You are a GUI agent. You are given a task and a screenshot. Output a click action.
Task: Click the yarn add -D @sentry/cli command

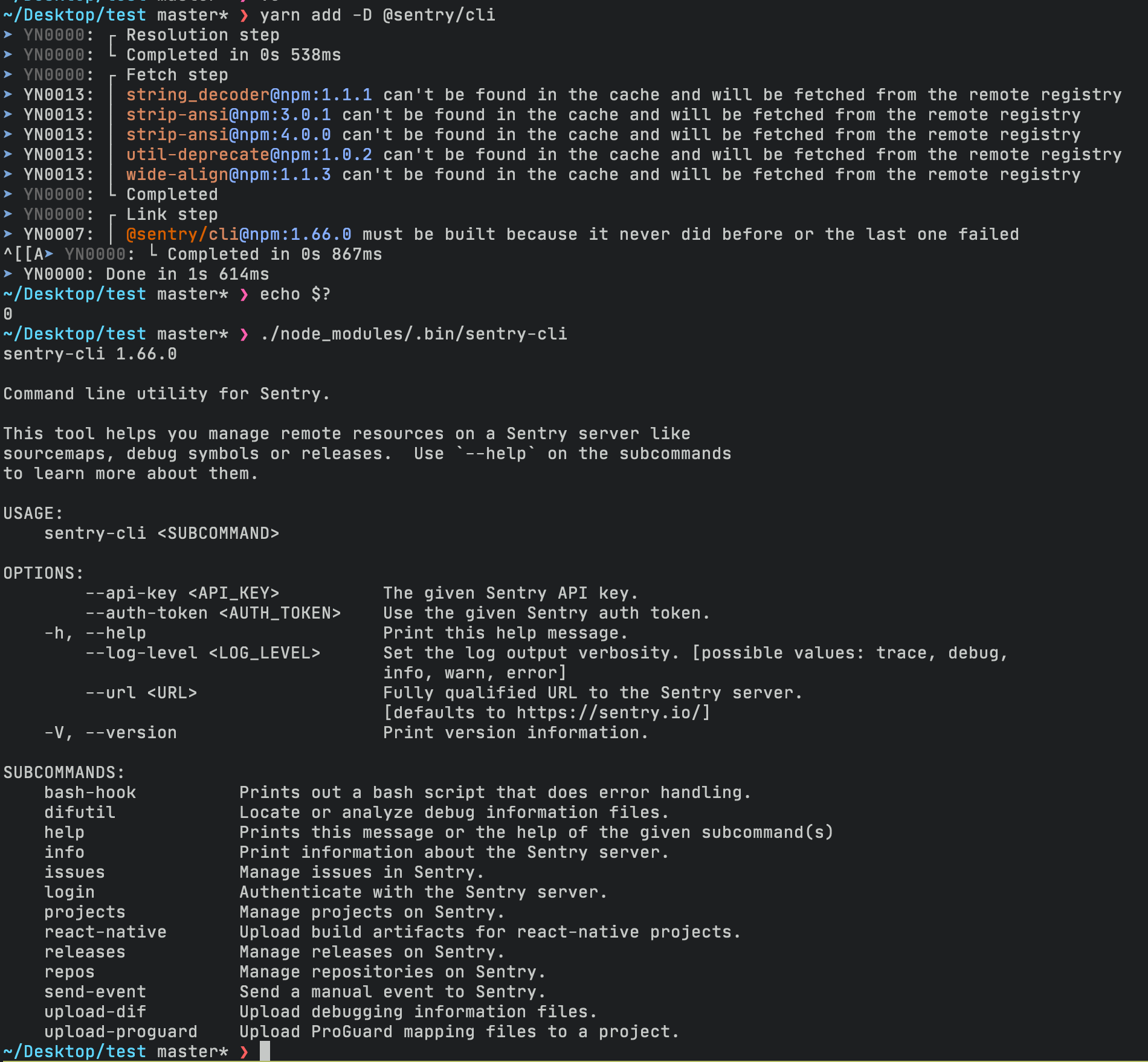(376, 14)
